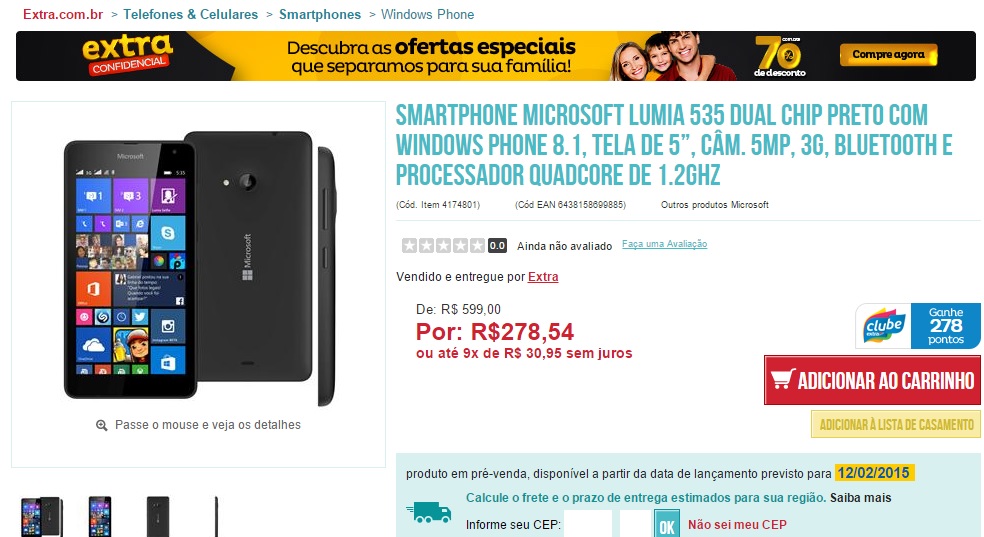
Task: Open Outros produtos Microsoft link
Action: point(715,205)
